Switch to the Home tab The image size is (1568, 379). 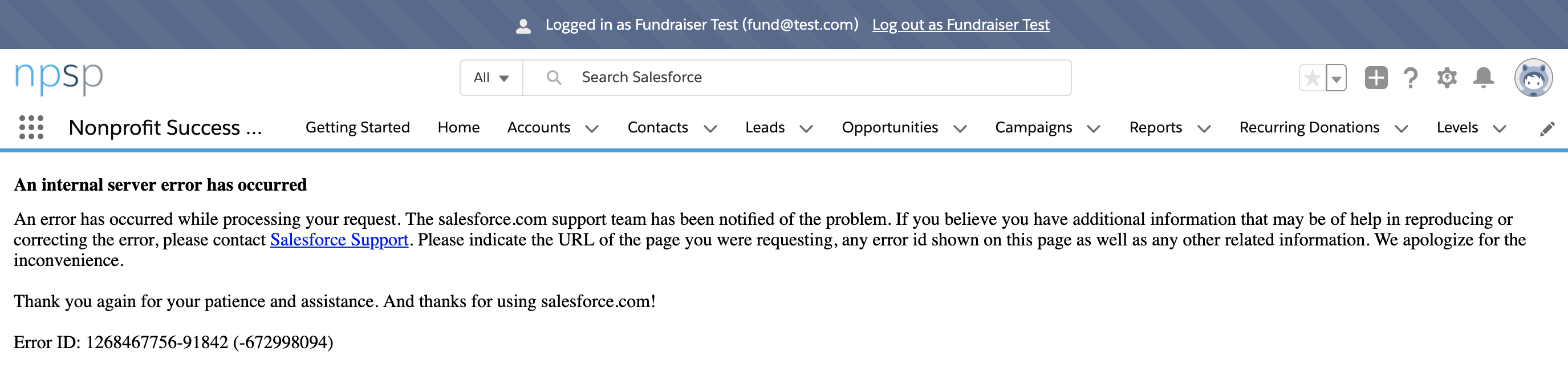(458, 127)
